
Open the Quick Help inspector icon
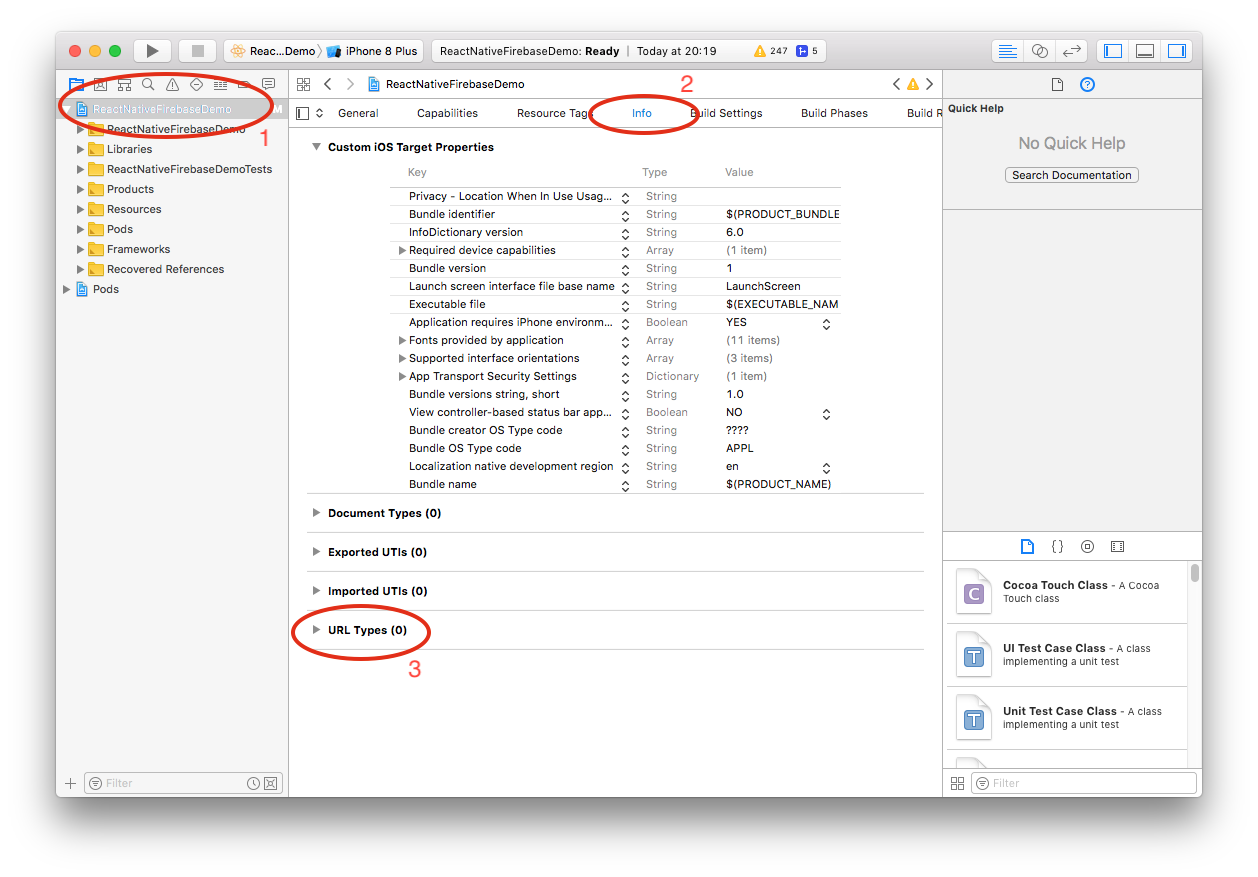click(x=1088, y=85)
